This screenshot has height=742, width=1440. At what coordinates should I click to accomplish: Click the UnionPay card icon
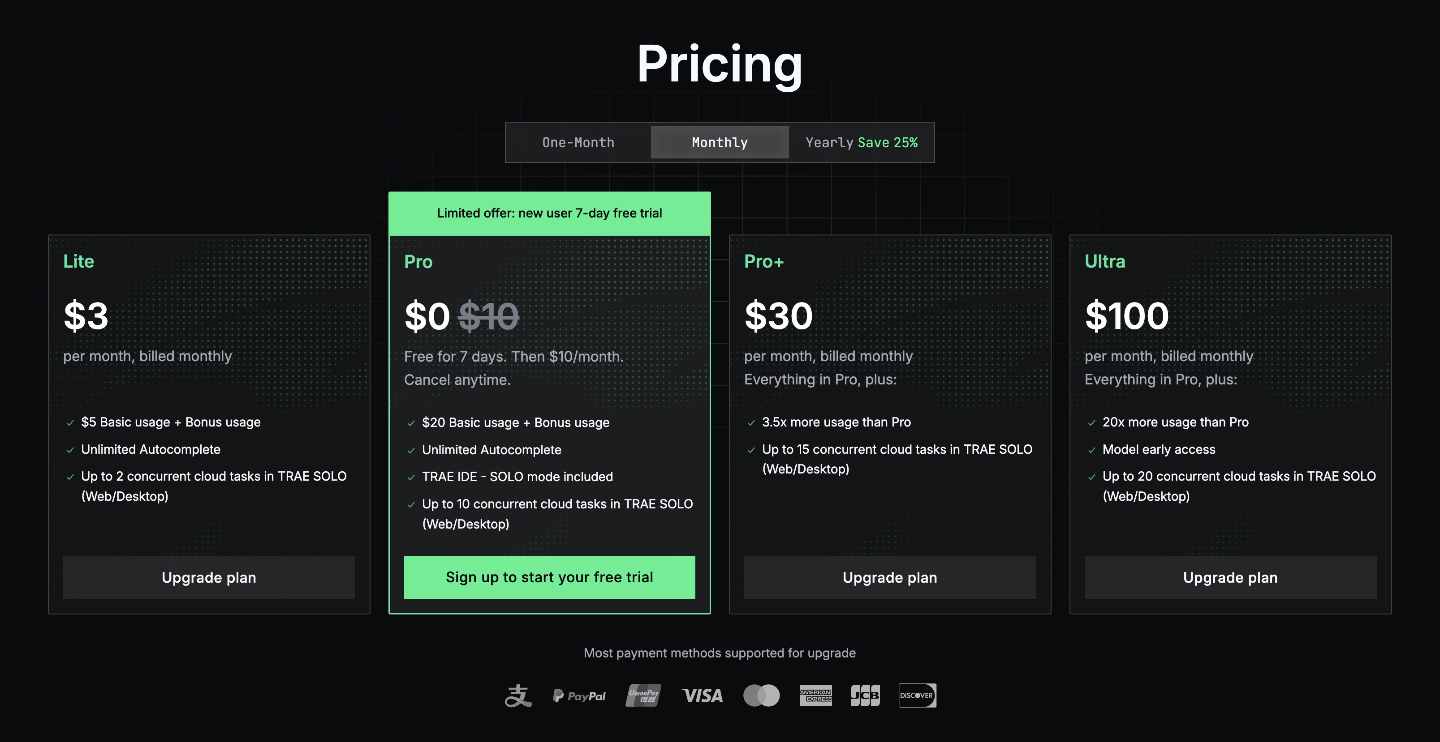tap(643, 696)
